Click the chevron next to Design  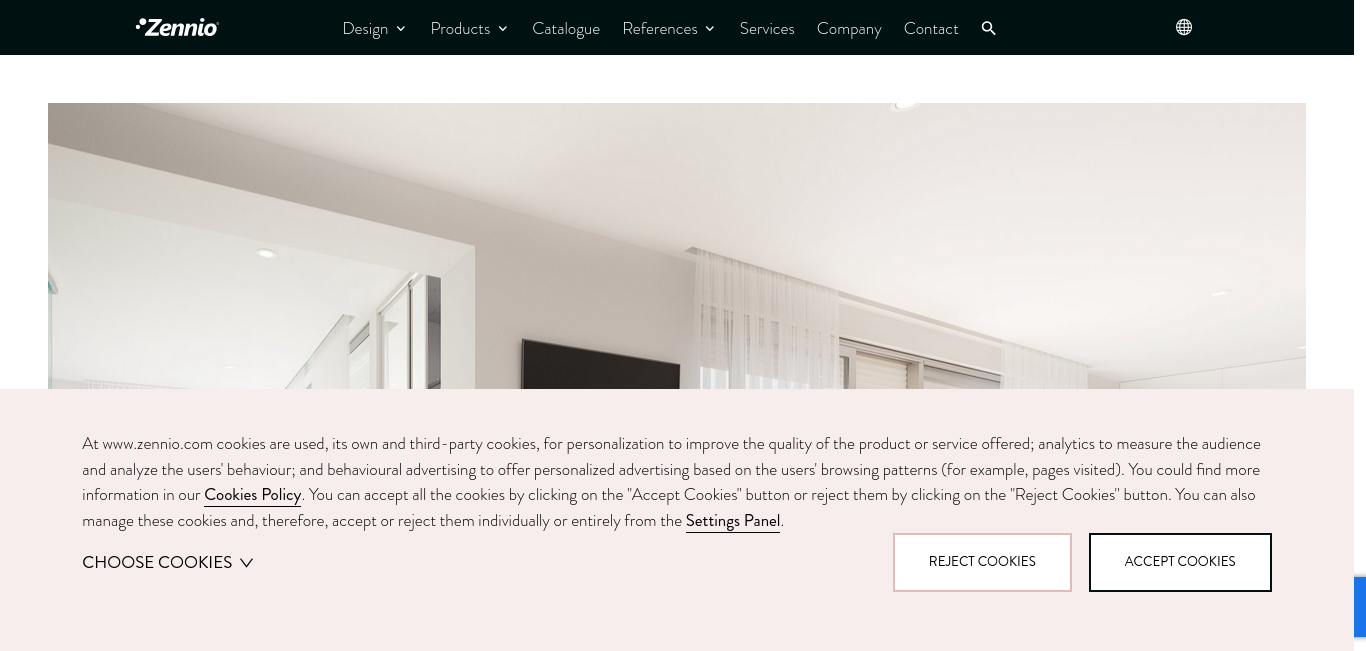(401, 29)
